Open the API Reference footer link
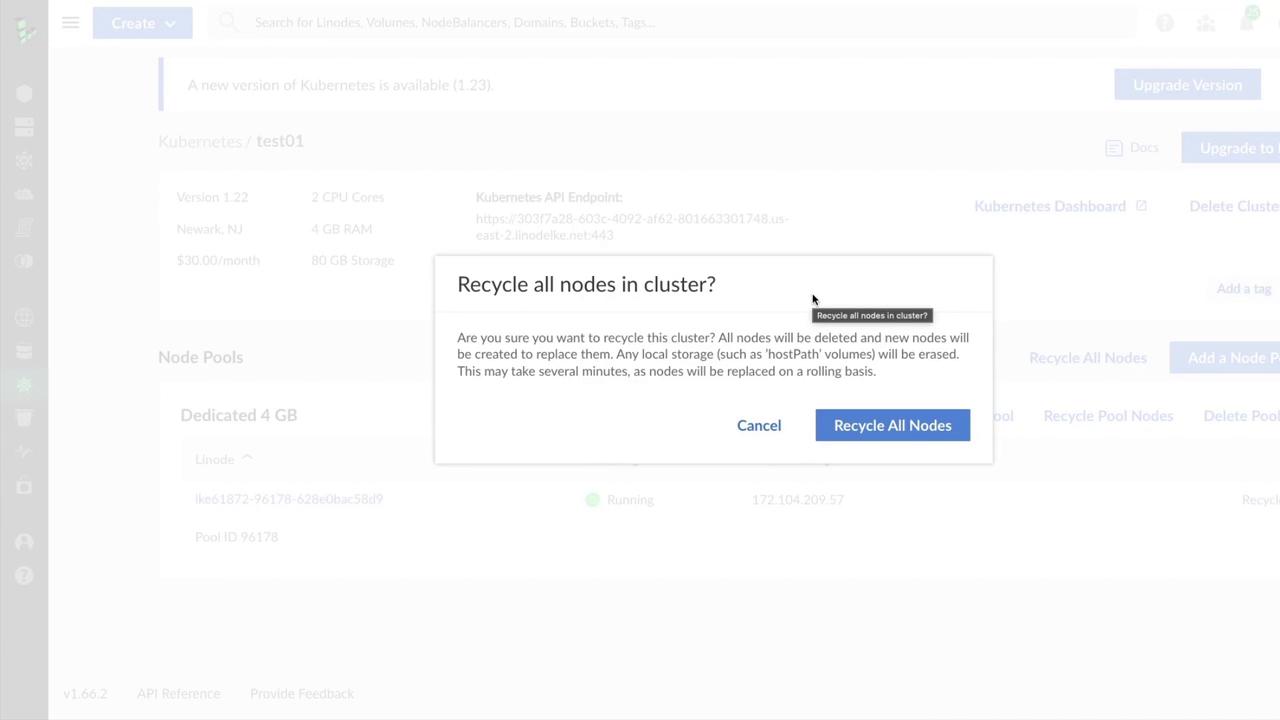 point(178,693)
